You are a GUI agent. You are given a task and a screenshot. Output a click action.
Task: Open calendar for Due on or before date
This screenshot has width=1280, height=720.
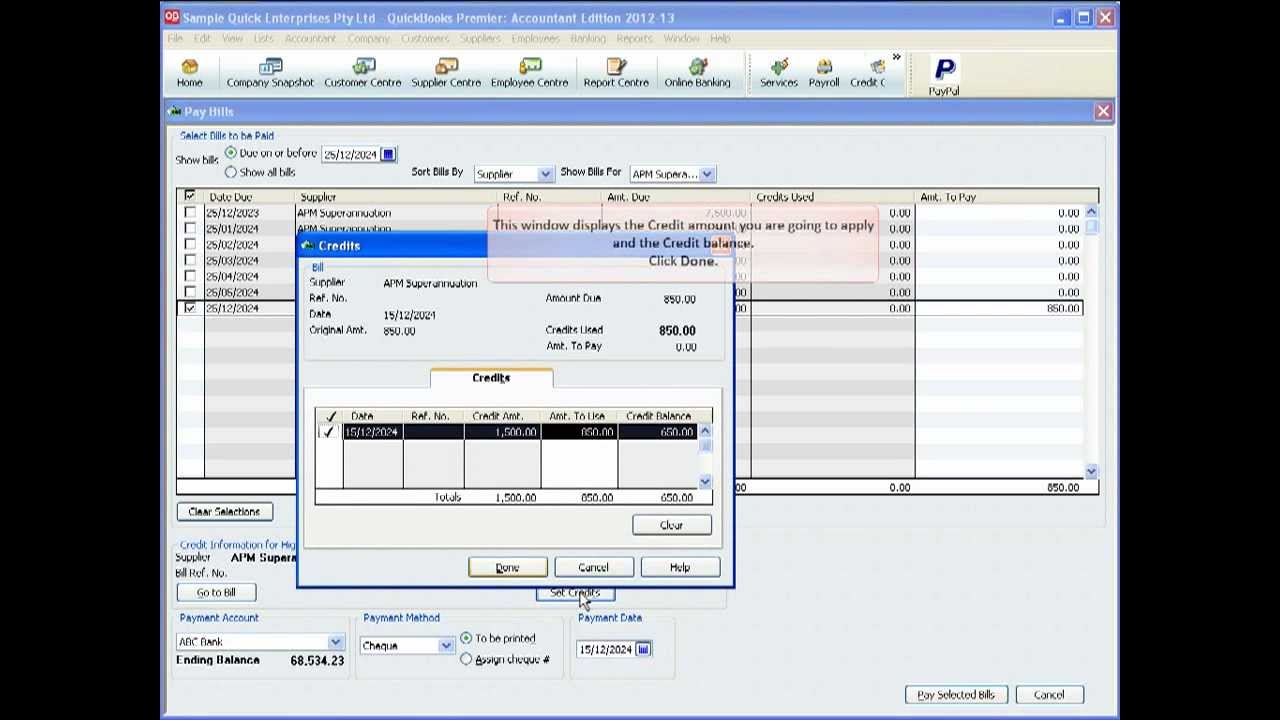point(388,155)
